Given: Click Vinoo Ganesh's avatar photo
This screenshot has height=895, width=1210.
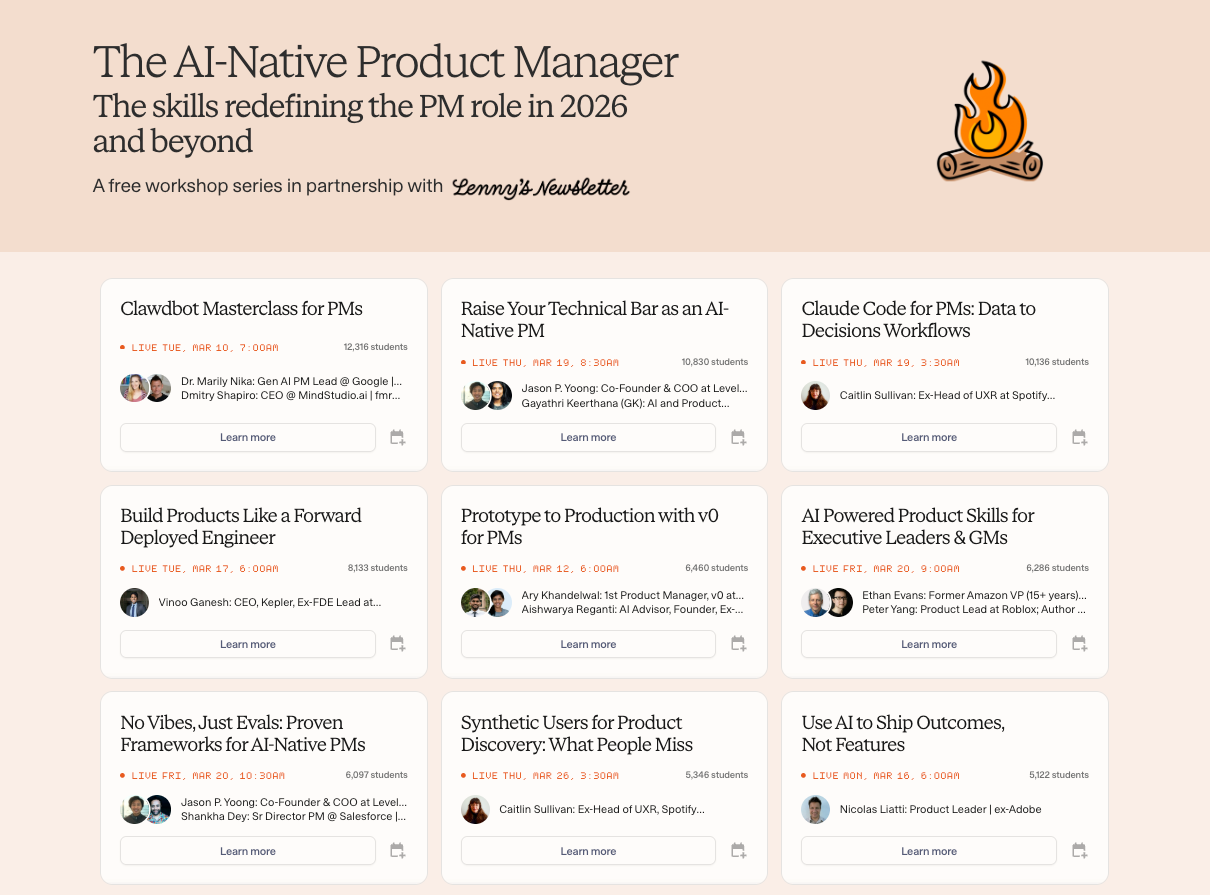Looking at the screenshot, I should pyautogui.click(x=134, y=602).
